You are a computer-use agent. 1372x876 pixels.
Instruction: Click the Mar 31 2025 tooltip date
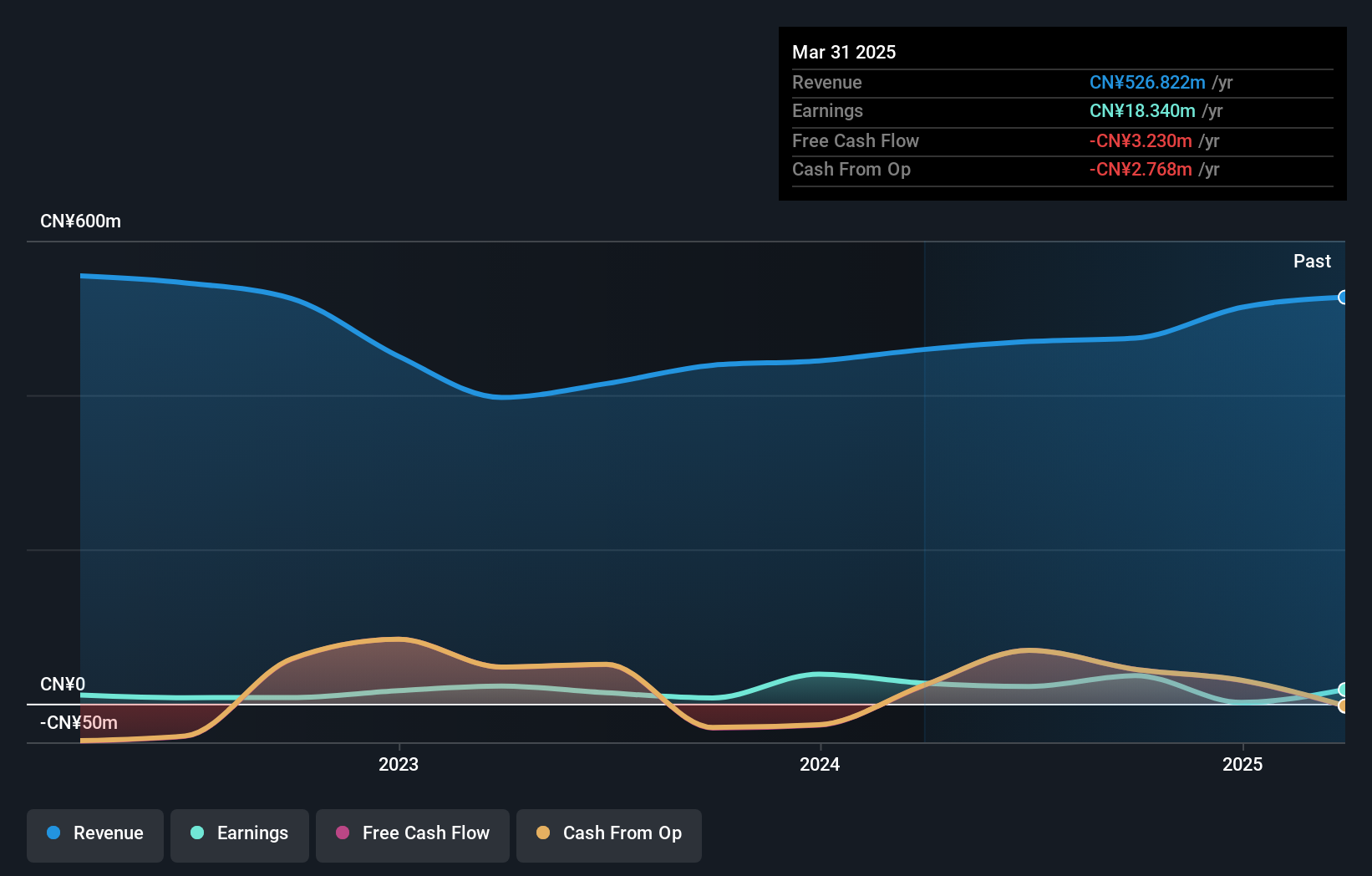click(x=844, y=52)
